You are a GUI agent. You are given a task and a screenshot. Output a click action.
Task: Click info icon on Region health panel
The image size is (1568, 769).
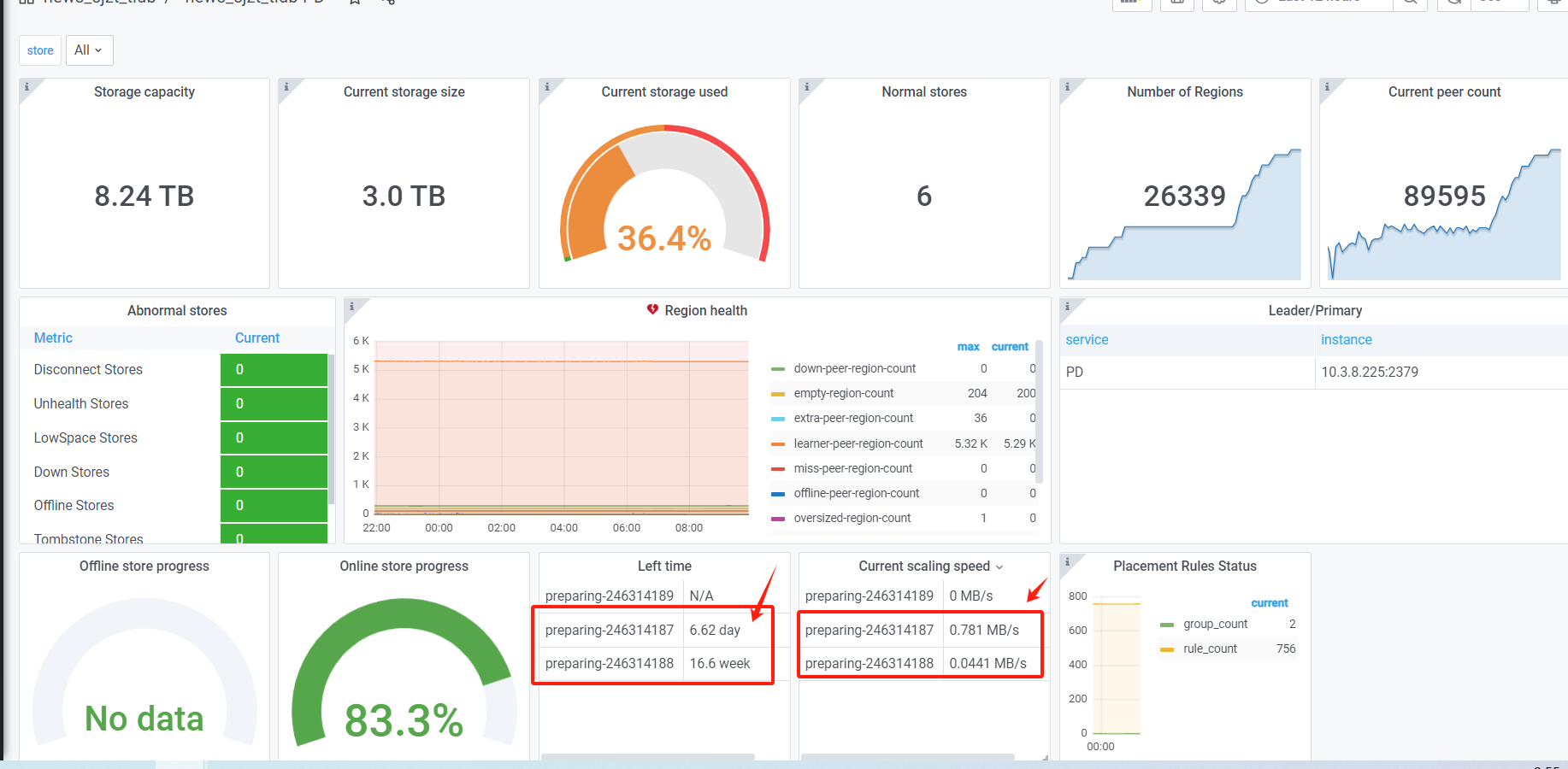pos(351,306)
